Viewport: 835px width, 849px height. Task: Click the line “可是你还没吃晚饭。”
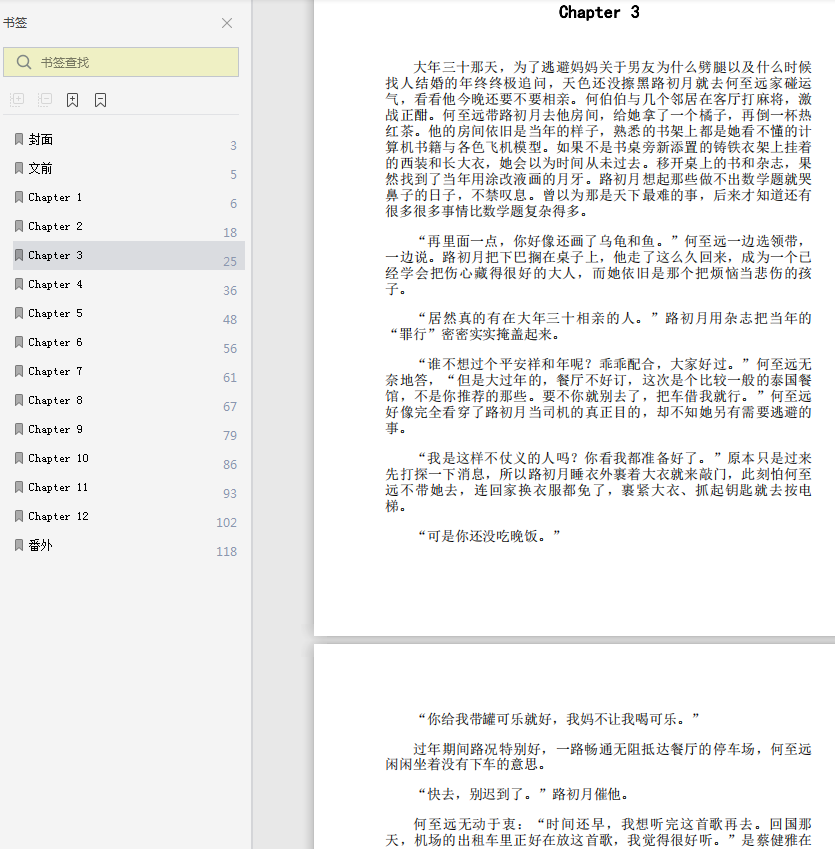click(488, 536)
